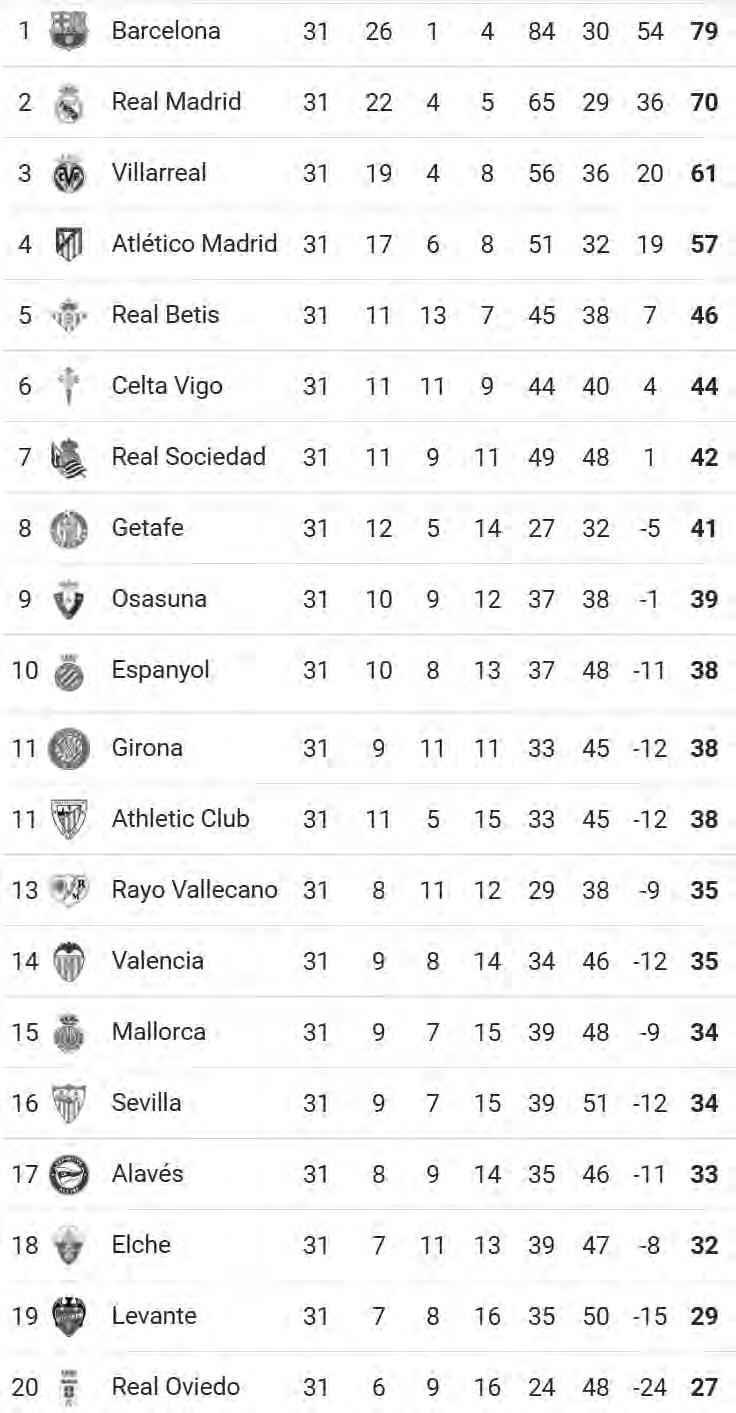
Task: Click Barcelona's 79 points total
Action: point(704,31)
